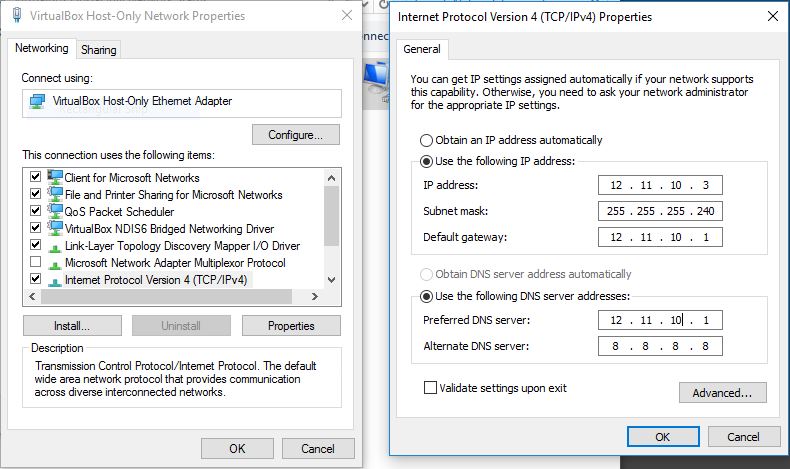This screenshot has height=469, width=790.
Task: Click the Default gateway field
Action: pyautogui.click(x=660, y=237)
